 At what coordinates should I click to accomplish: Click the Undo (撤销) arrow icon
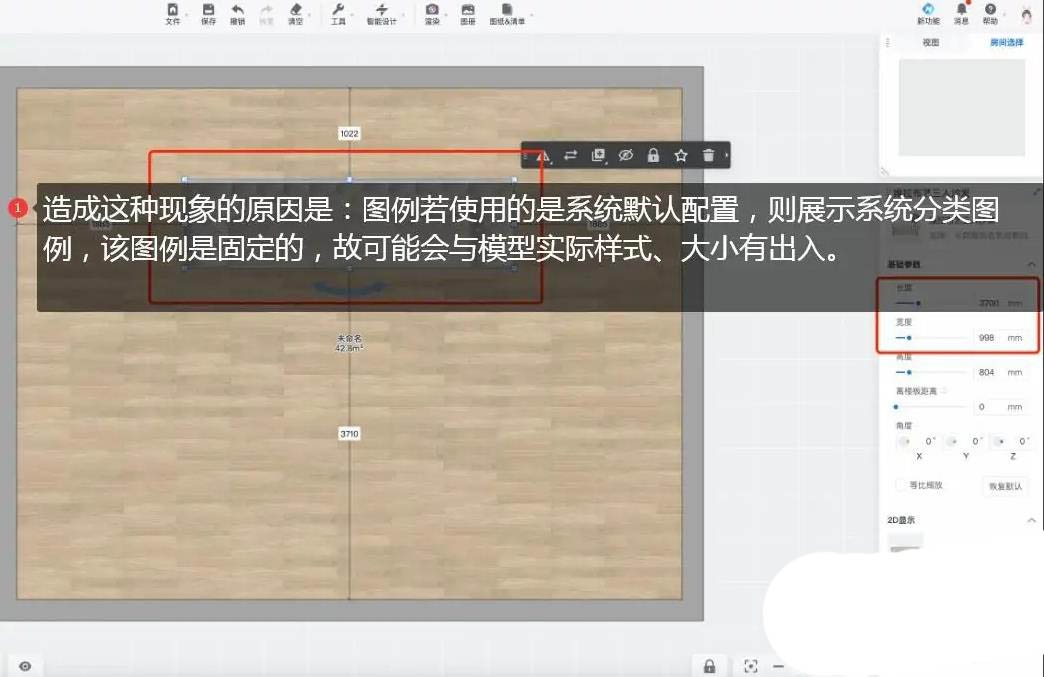pos(237,13)
